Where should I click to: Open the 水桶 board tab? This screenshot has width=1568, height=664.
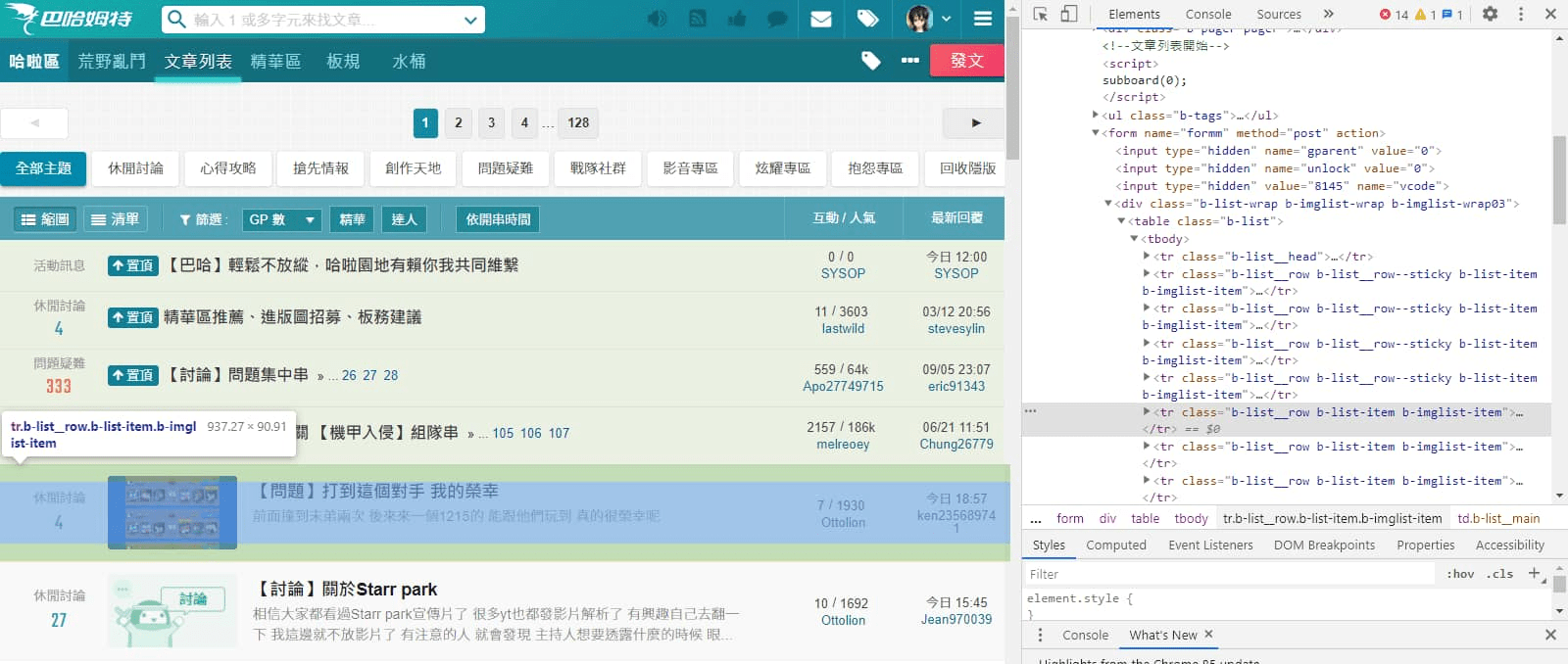(409, 61)
